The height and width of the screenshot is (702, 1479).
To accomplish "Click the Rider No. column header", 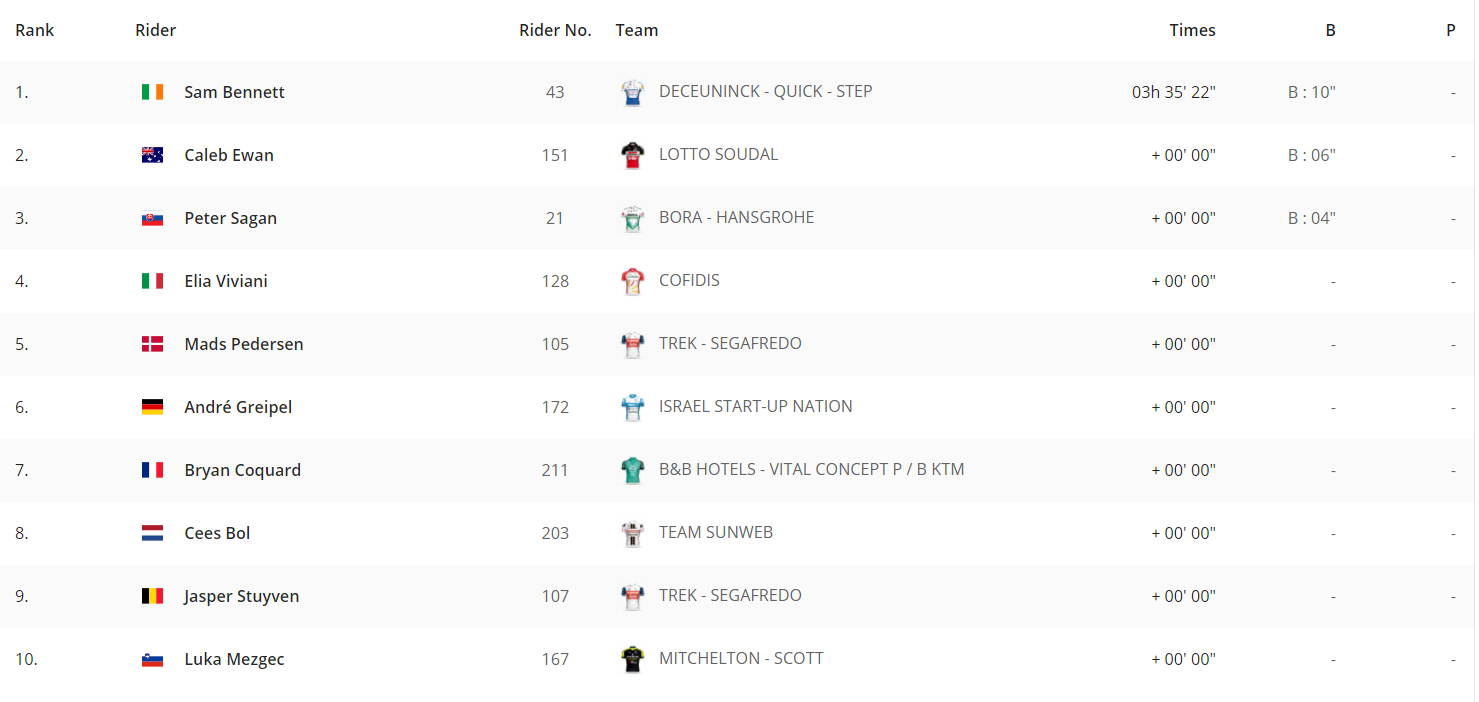I will click(556, 30).
